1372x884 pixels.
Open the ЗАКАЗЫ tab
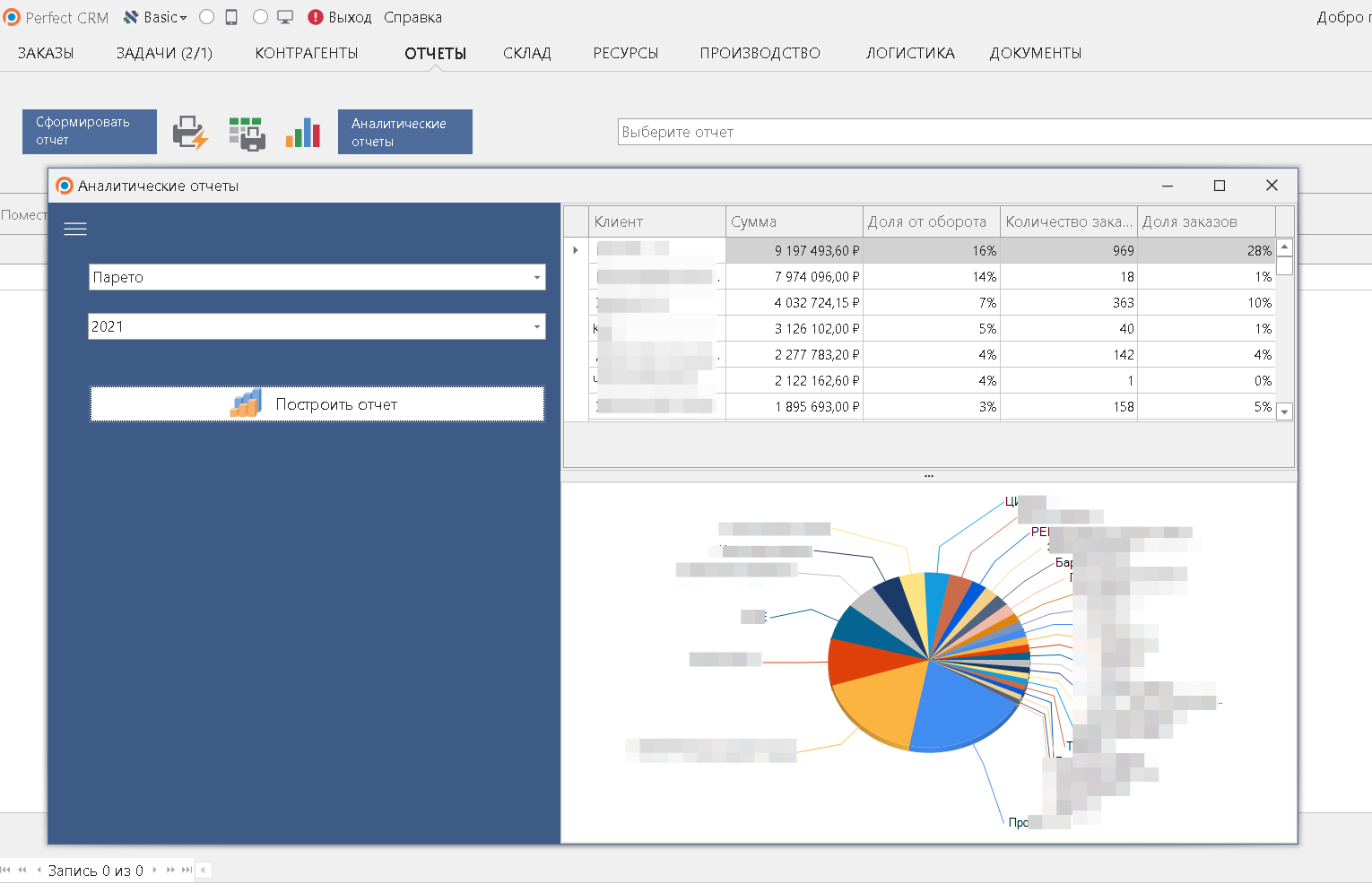click(x=46, y=53)
